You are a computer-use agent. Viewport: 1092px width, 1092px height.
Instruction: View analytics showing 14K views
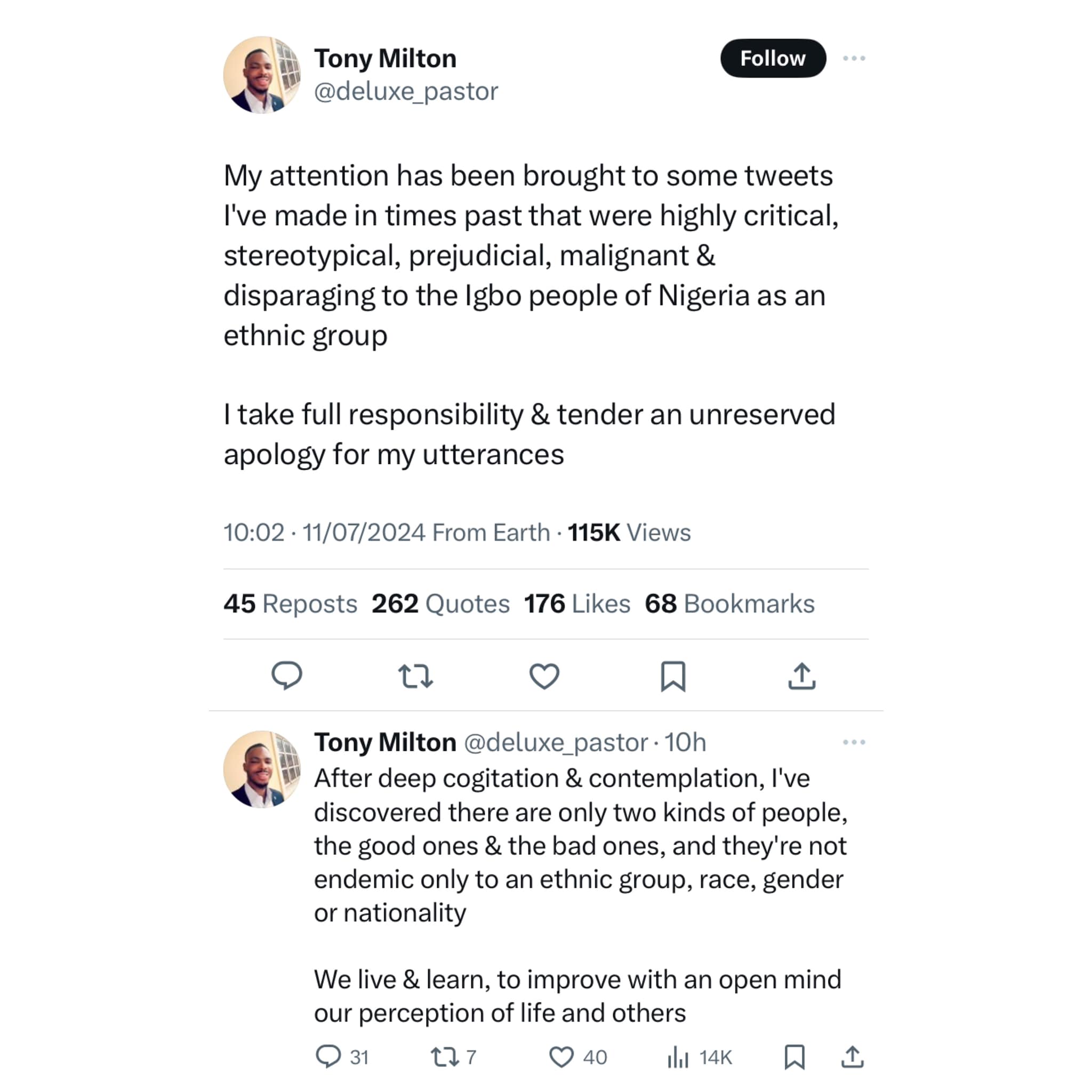pyautogui.click(x=678, y=1056)
